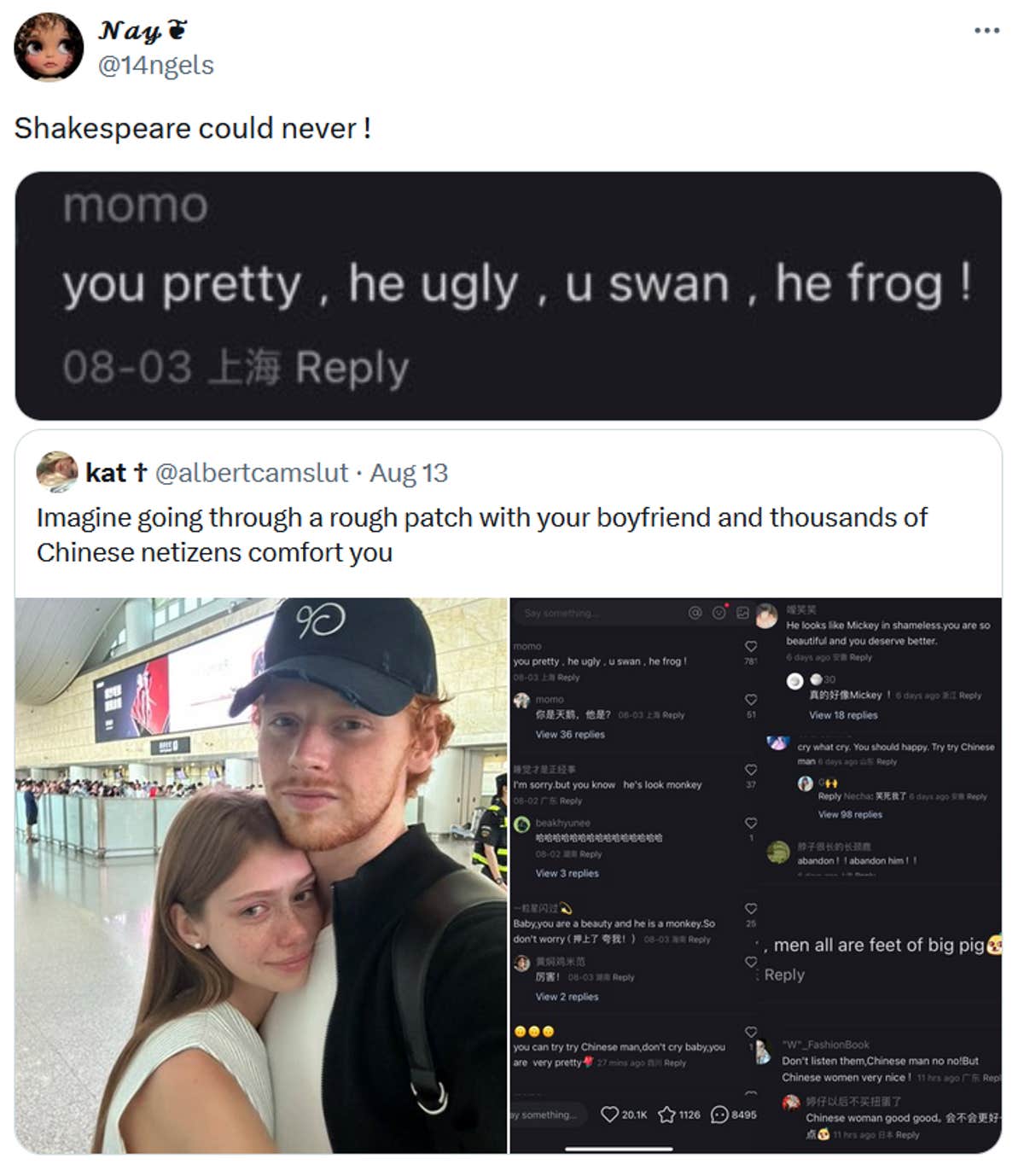
Task: Like the post using the heart showing 20.1K
Action: coord(609,1114)
